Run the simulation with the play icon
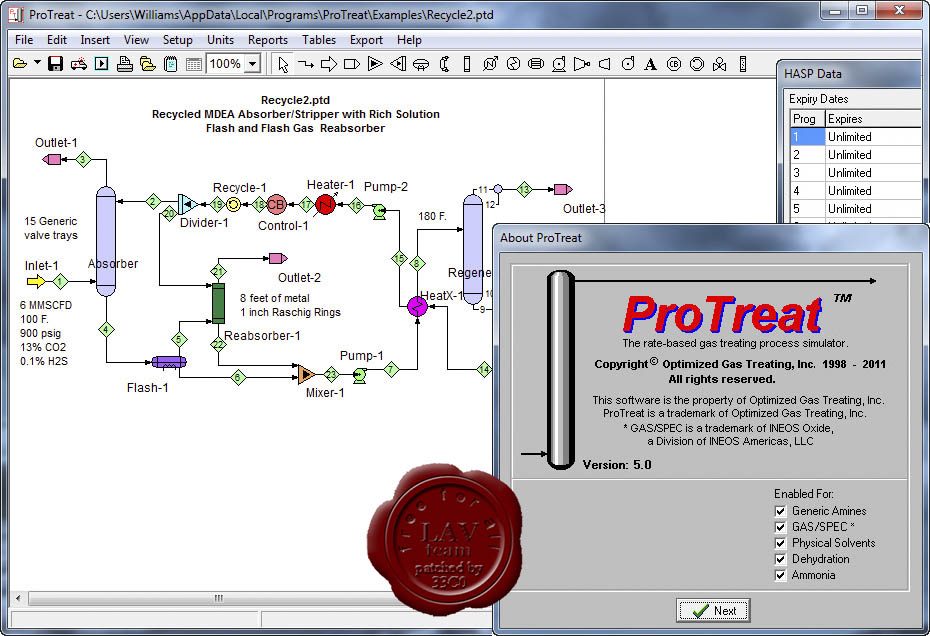930x636 pixels. 102,63
